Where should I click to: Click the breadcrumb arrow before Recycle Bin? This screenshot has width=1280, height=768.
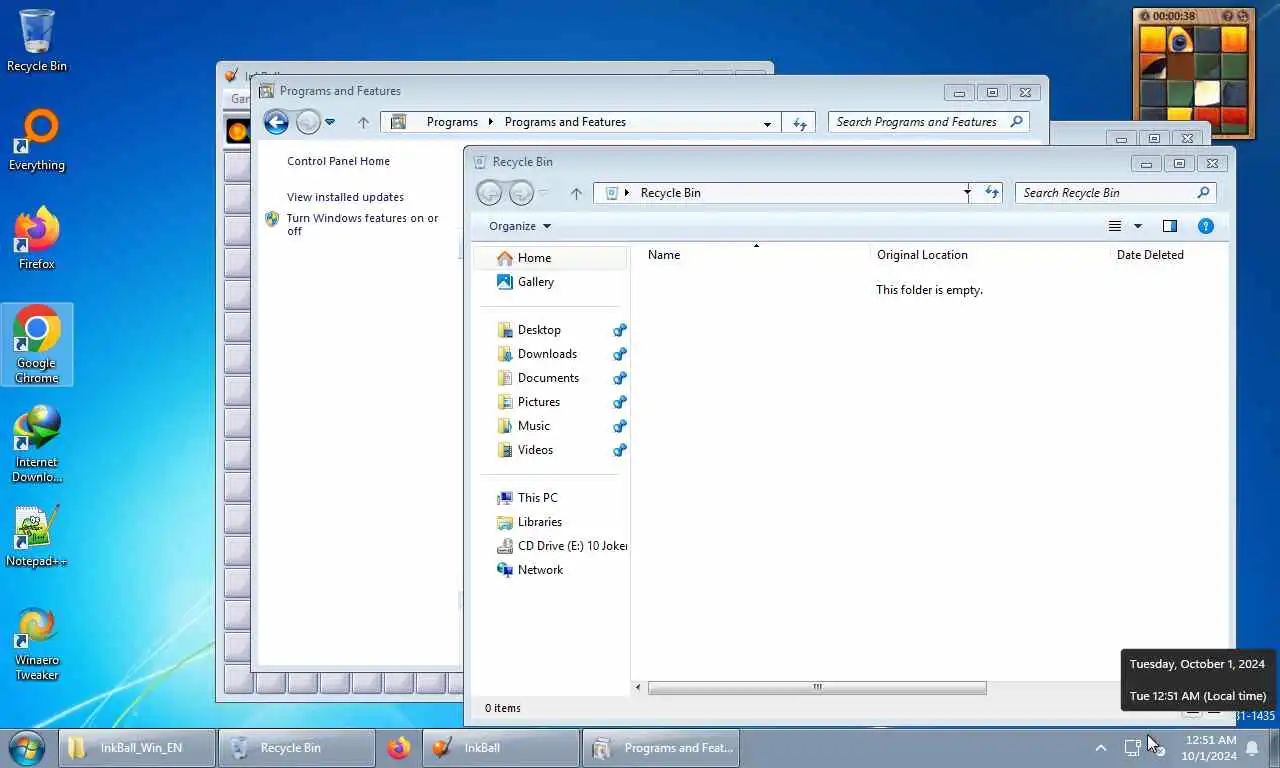(x=627, y=193)
